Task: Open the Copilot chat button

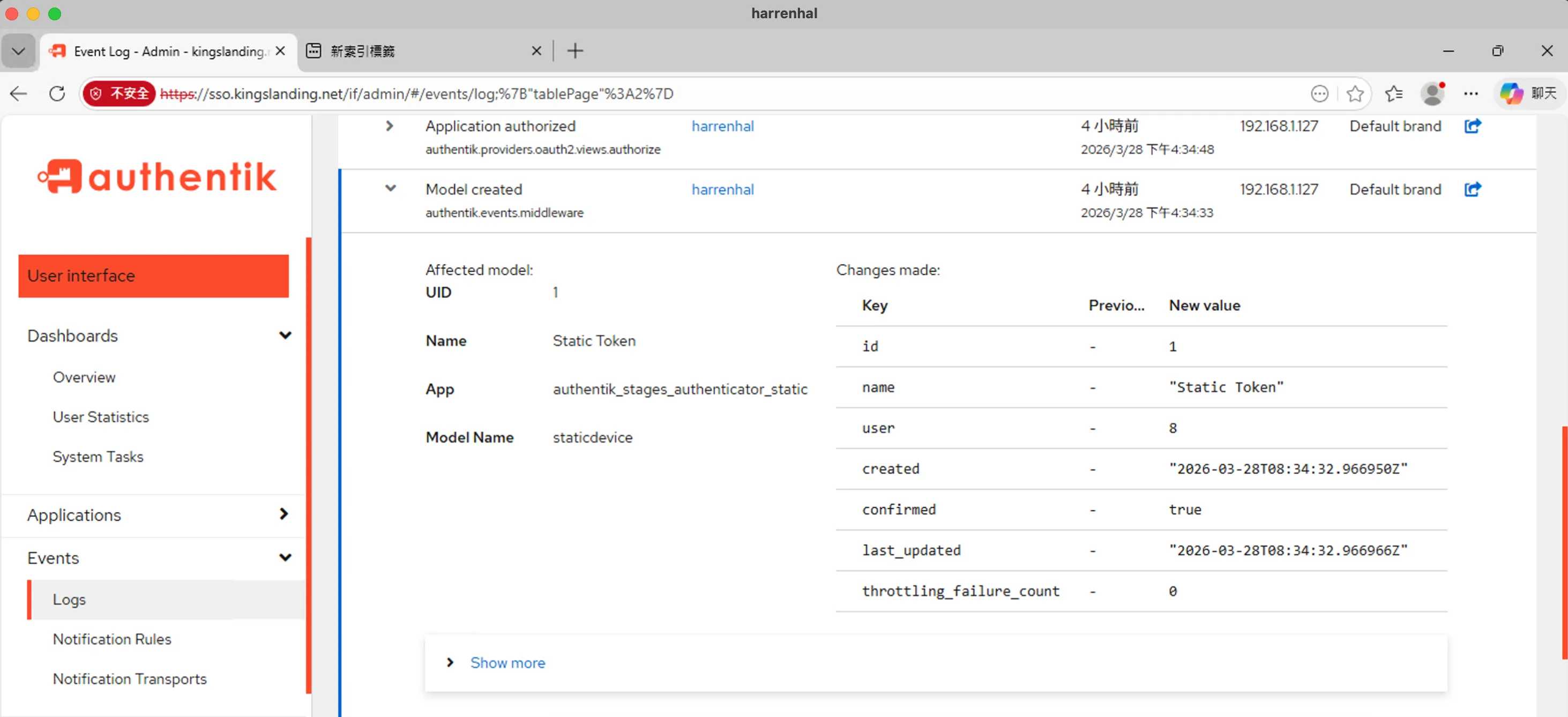Action: [x=1528, y=94]
